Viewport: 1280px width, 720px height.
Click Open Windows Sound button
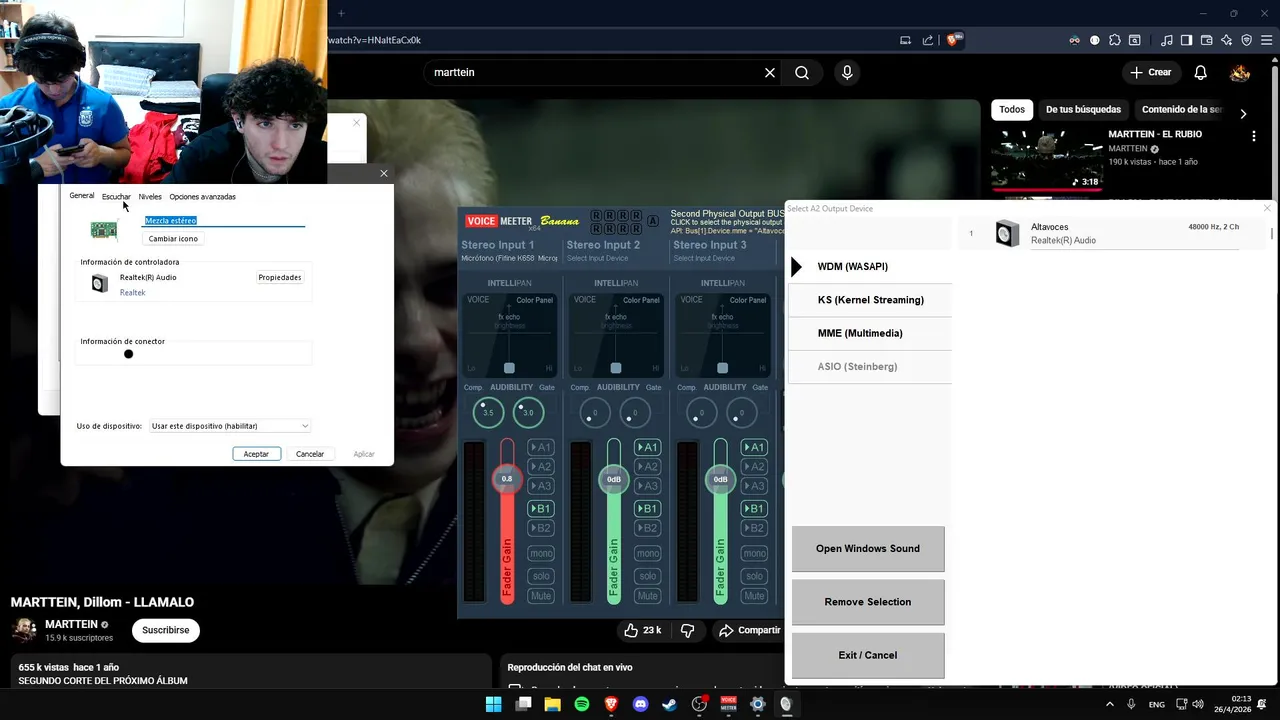coord(868,549)
